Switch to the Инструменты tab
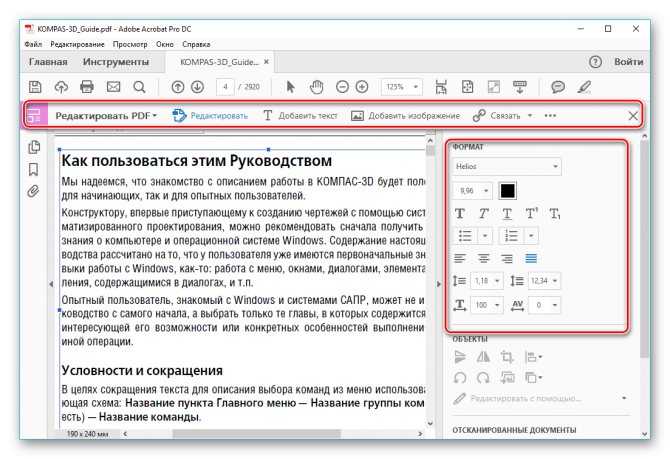The width and height of the screenshot is (670, 459). pos(116,62)
